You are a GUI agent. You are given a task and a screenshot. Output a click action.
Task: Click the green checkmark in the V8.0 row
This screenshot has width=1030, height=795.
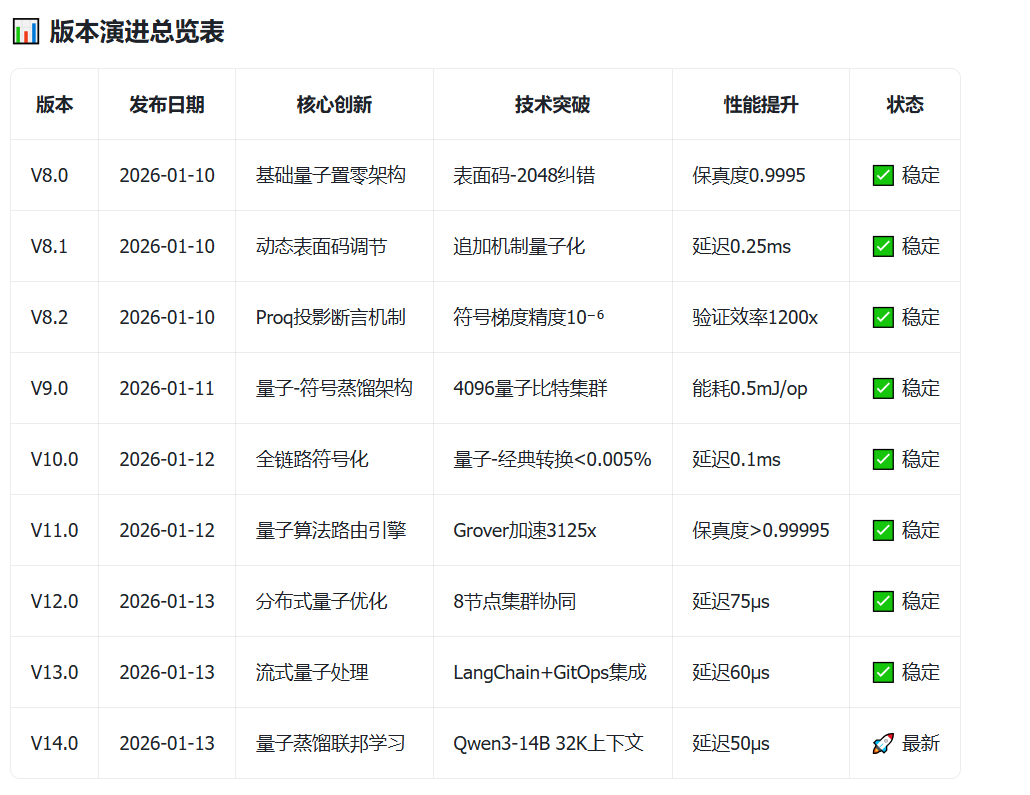(883, 175)
